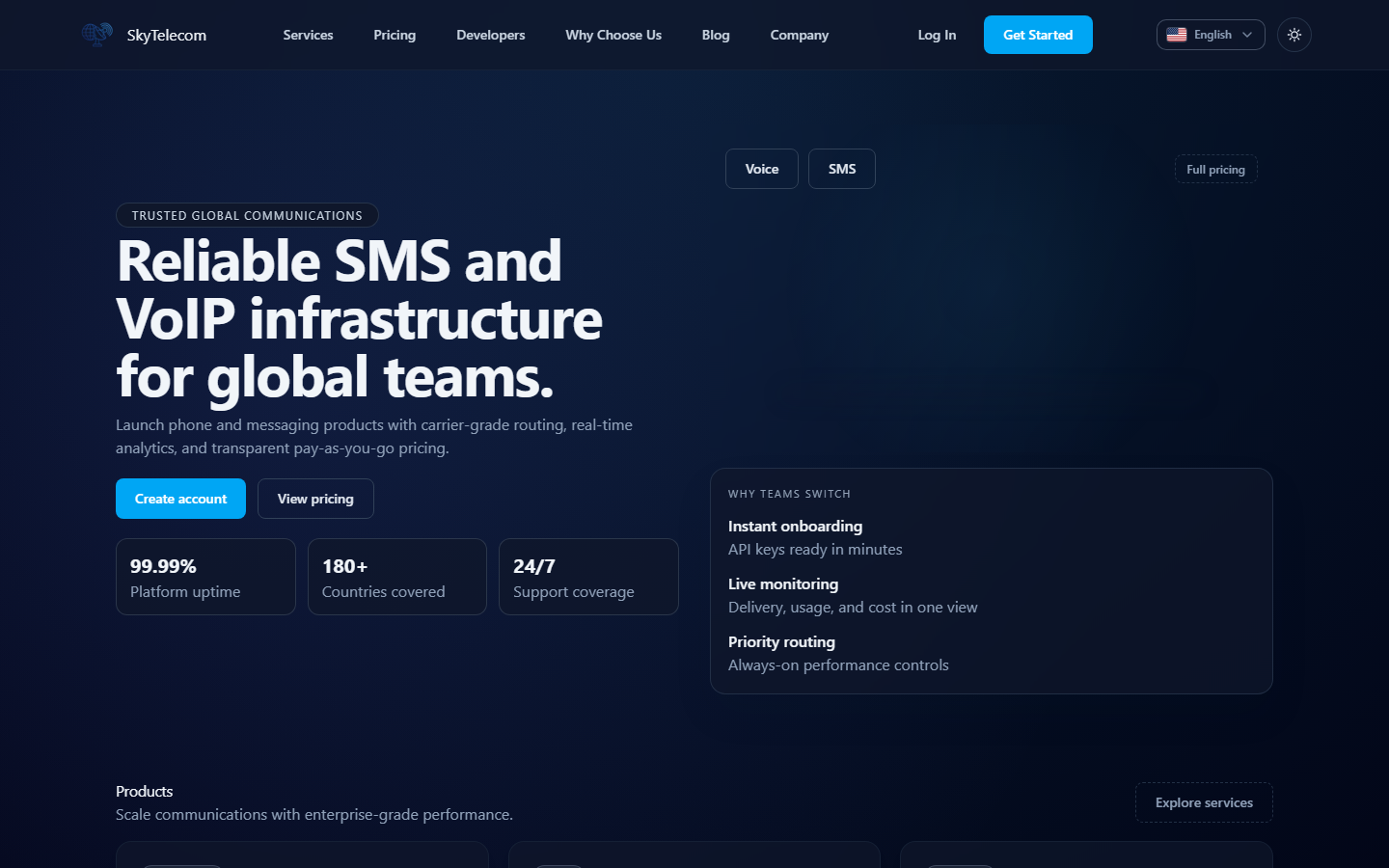Switch to the Voice pricing tab
The width and height of the screenshot is (1389, 868).
tap(762, 169)
